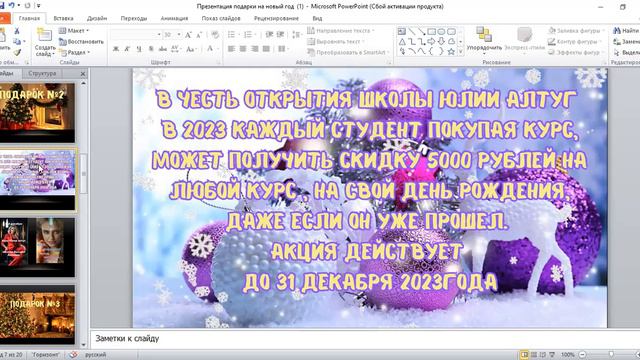Align text left
This screenshot has width=640, height=360.
[231, 49]
